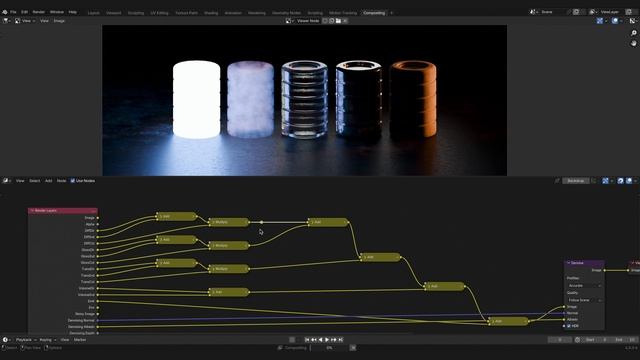Image resolution: width=640 pixels, height=360 pixels.
Task: Open the timeline Marker menu
Action: point(80,340)
